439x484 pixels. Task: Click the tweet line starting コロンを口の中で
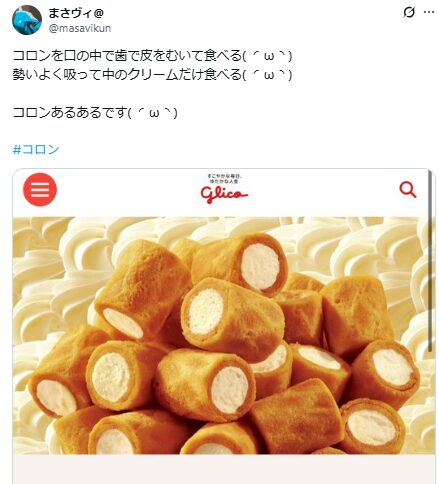[152, 55]
